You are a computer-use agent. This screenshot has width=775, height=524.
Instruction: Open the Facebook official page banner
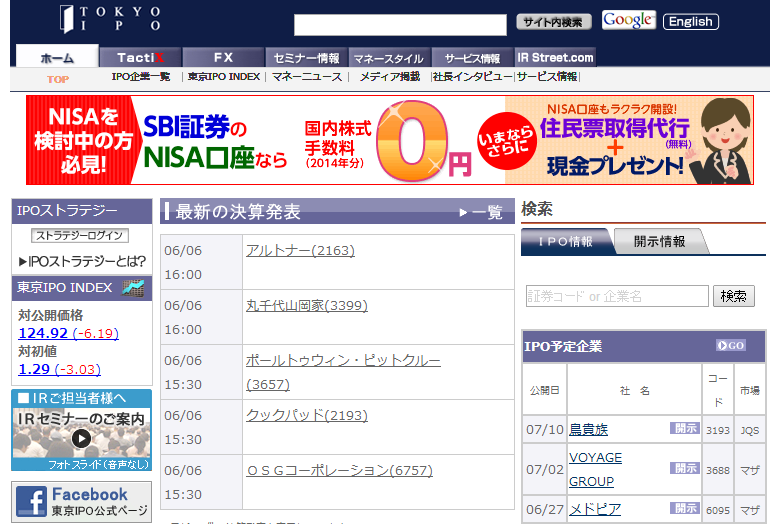point(81,501)
